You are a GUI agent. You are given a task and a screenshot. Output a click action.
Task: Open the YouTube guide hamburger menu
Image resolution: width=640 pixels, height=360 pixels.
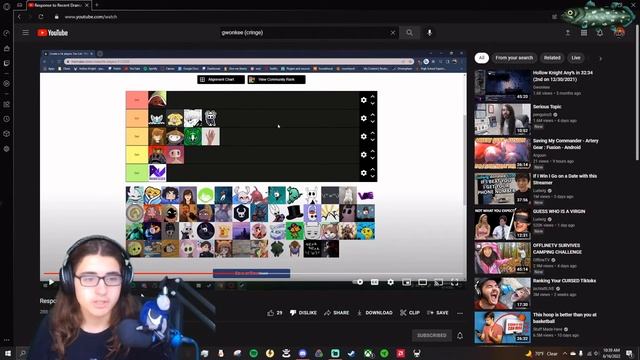coord(26,33)
